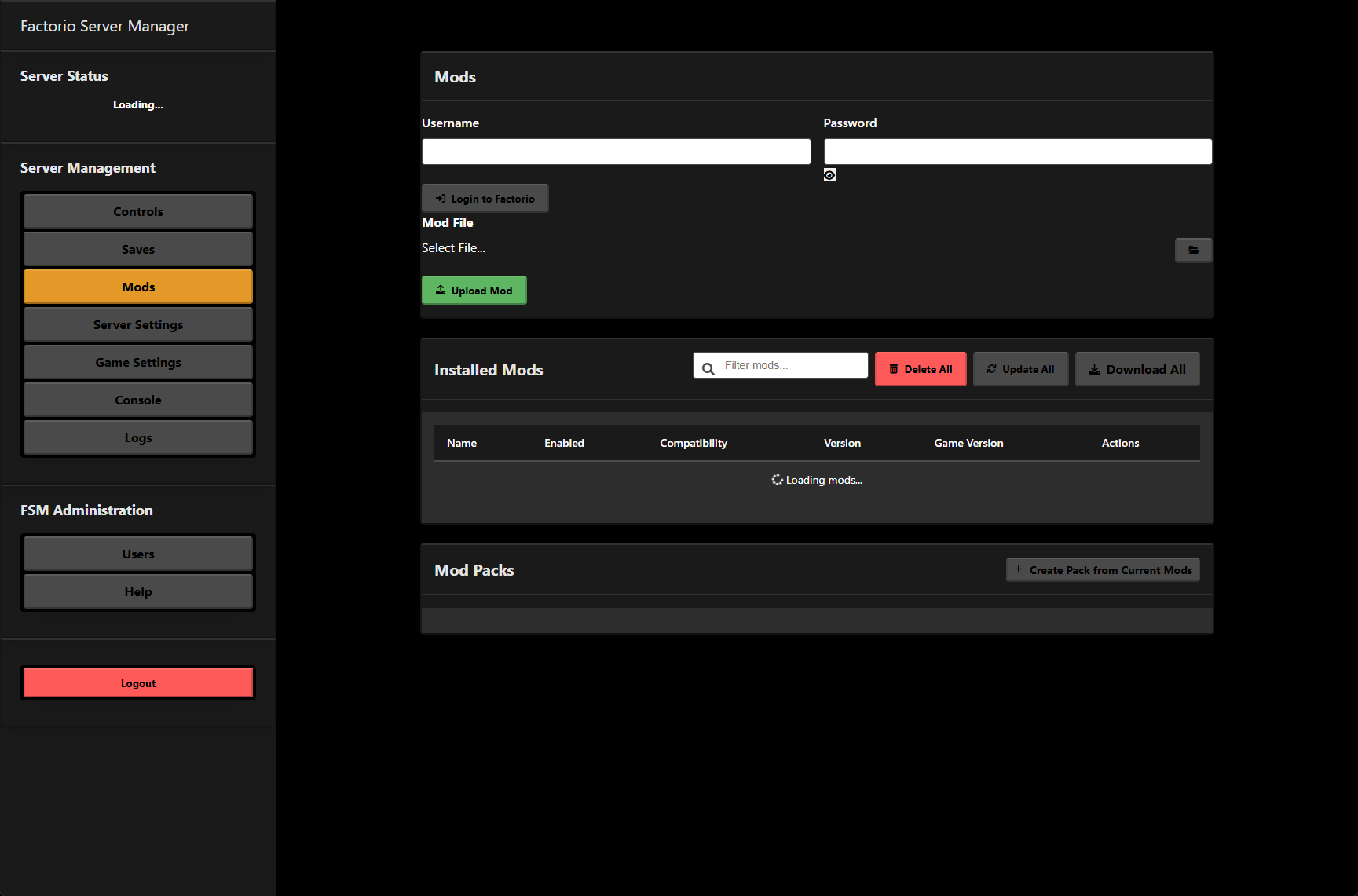Create Pack from Current Mods

1103,570
